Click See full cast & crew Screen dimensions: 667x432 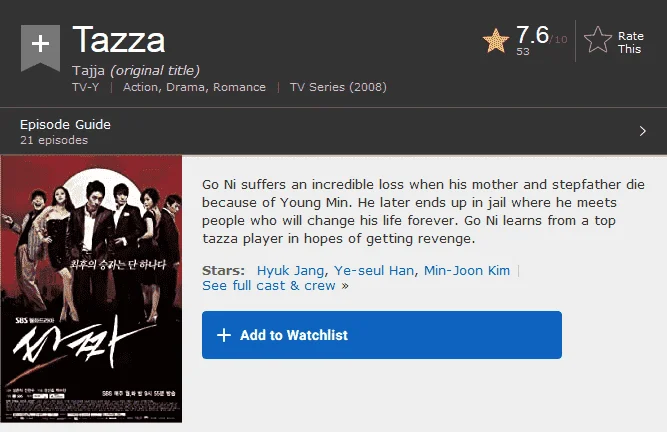tap(269, 286)
